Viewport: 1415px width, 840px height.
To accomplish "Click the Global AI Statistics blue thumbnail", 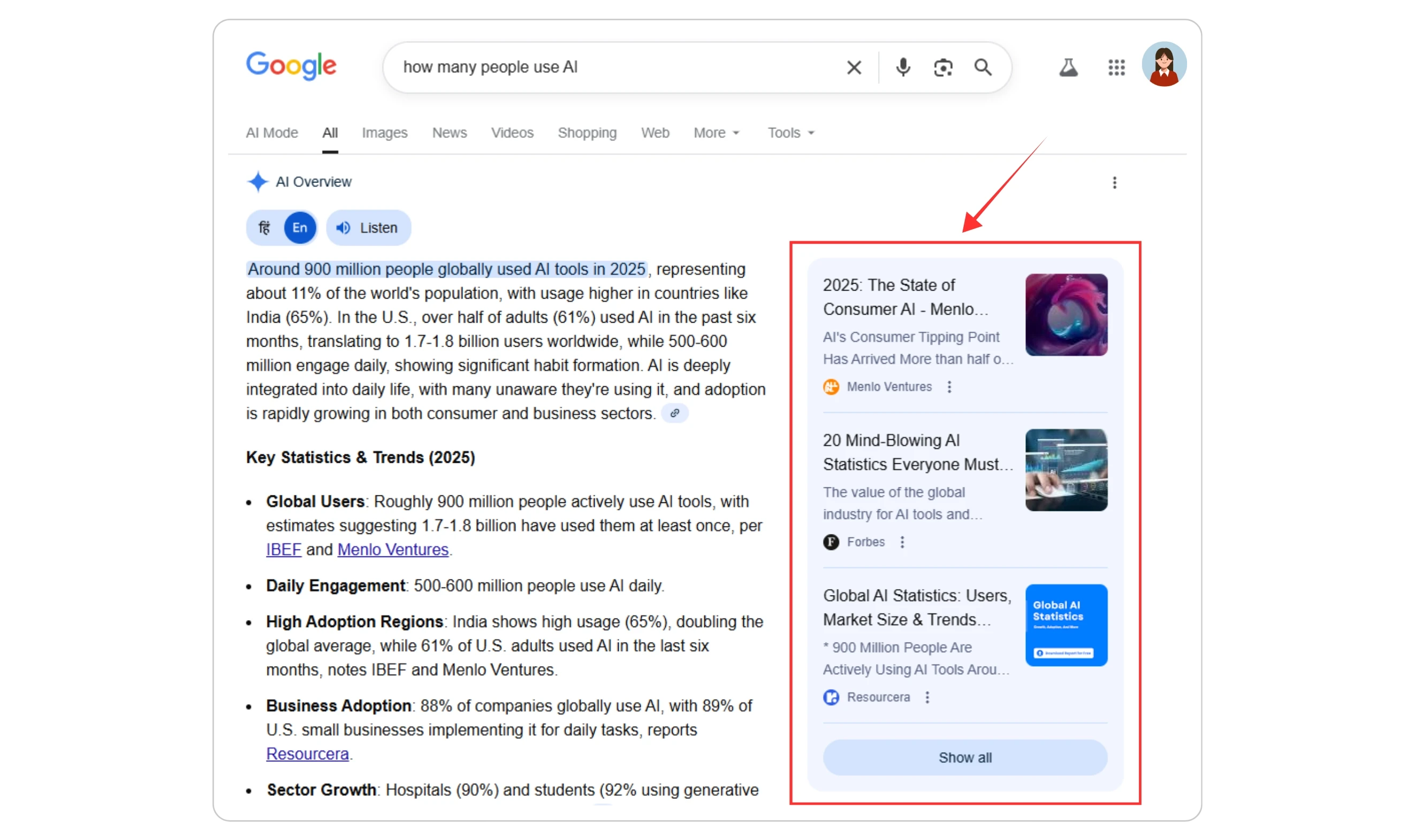I will tap(1066, 625).
